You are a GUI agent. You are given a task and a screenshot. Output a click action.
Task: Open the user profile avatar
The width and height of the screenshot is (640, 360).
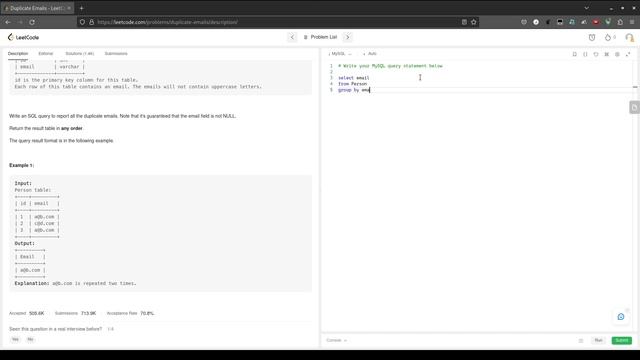click(x=629, y=37)
